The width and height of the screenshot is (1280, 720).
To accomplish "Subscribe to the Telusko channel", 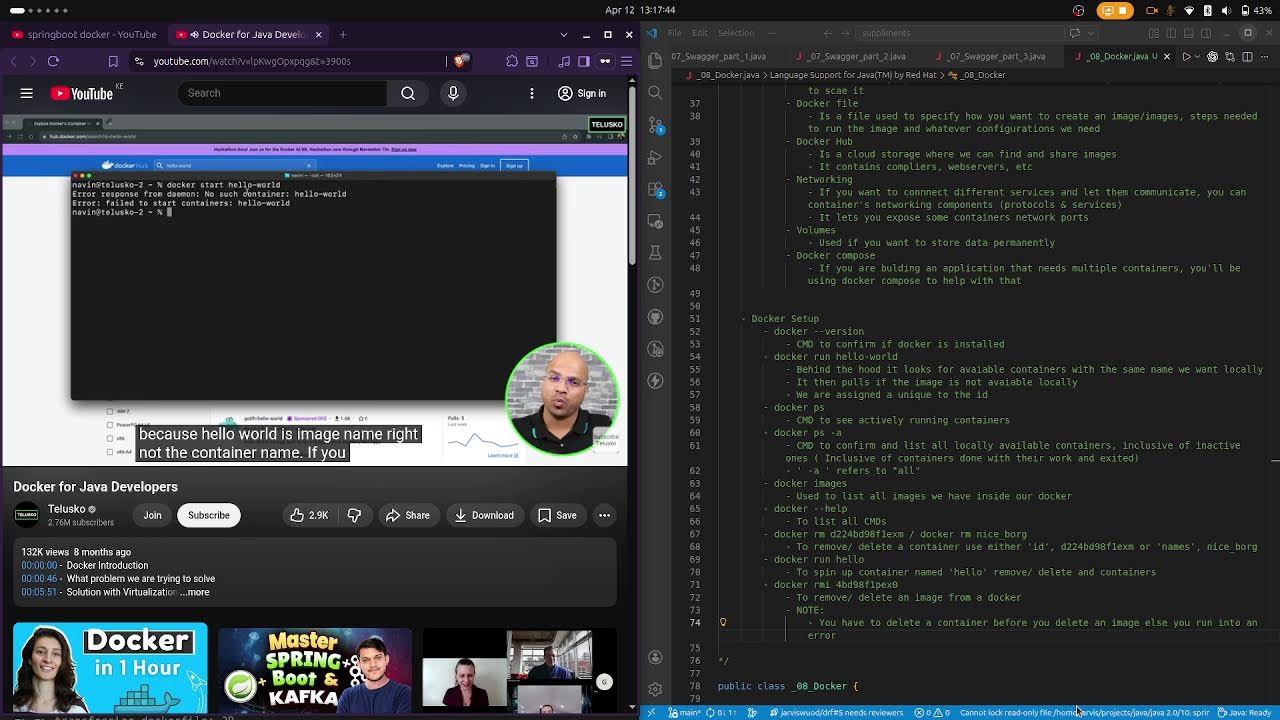I will pos(209,515).
